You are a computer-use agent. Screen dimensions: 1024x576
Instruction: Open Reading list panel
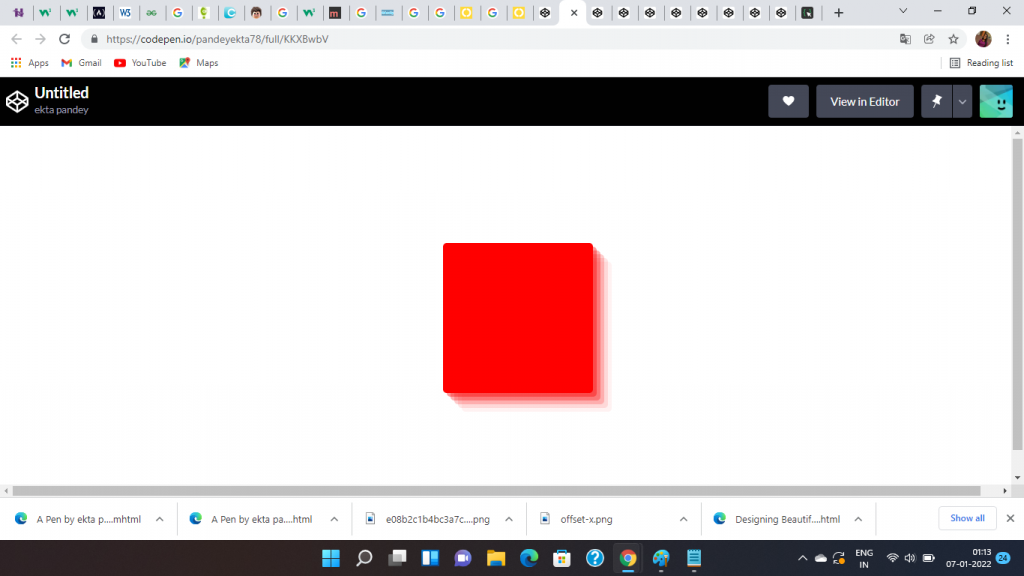(980, 63)
